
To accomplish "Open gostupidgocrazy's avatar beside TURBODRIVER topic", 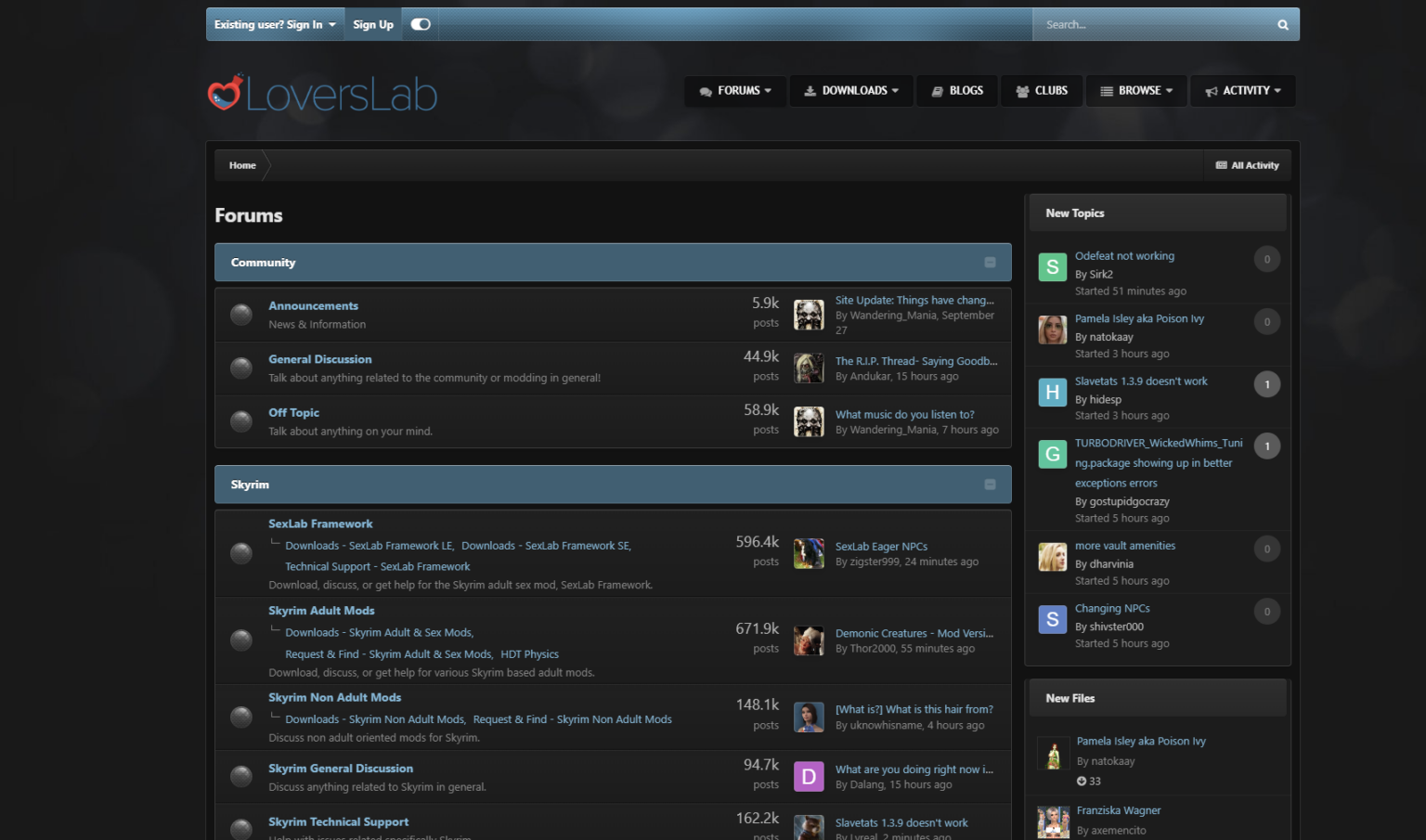I will (1053, 454).
